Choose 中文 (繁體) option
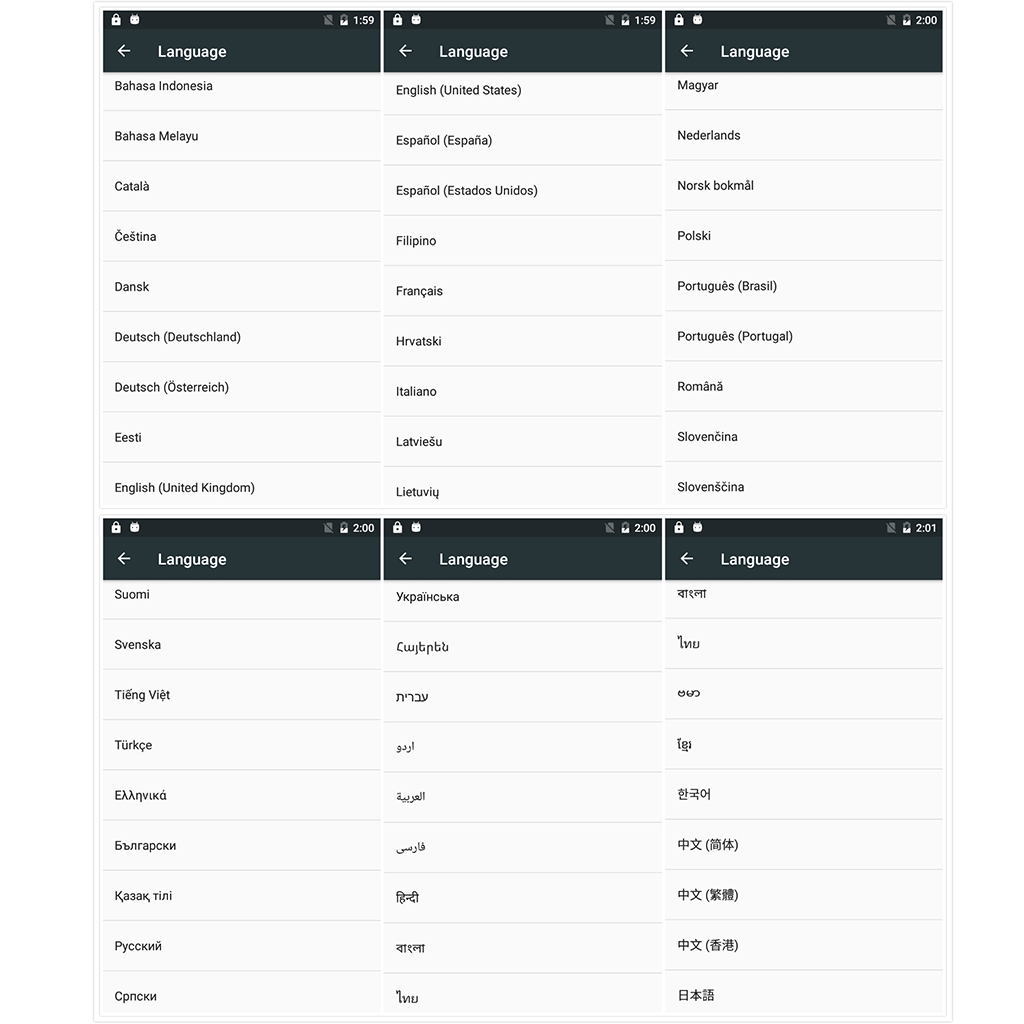Viewport: 1024px width, 1024px height. point(804,895)
